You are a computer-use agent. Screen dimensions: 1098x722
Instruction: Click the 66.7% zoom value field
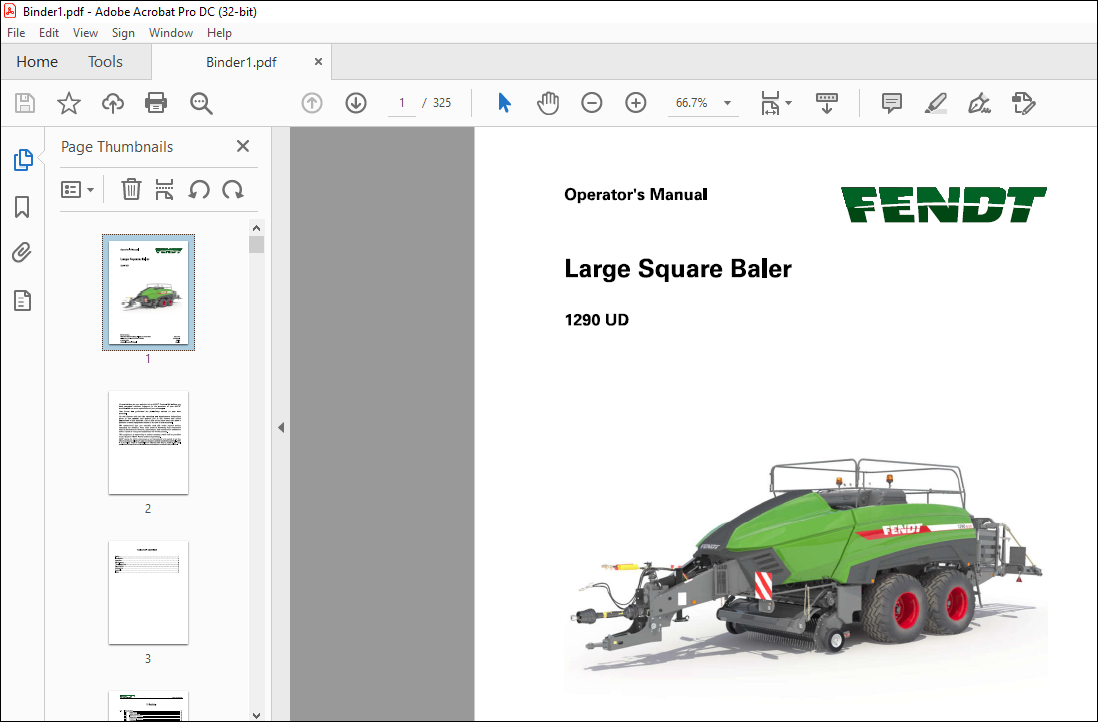(692, 103)
